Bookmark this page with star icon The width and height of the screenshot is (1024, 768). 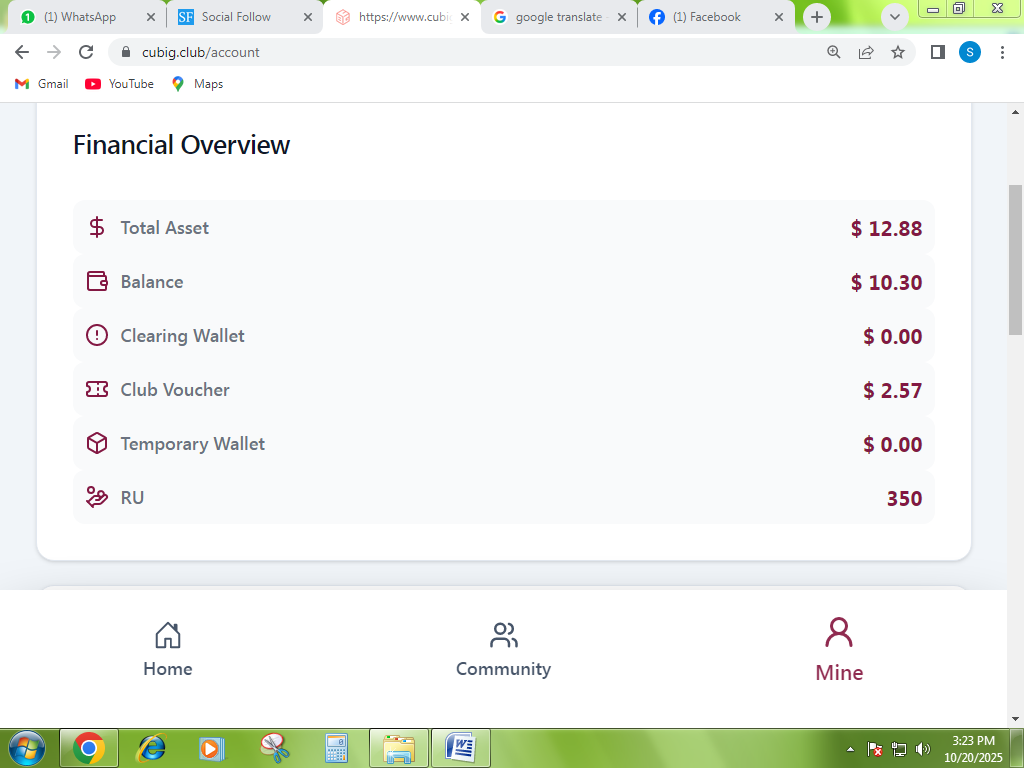(x=898, y=53)
